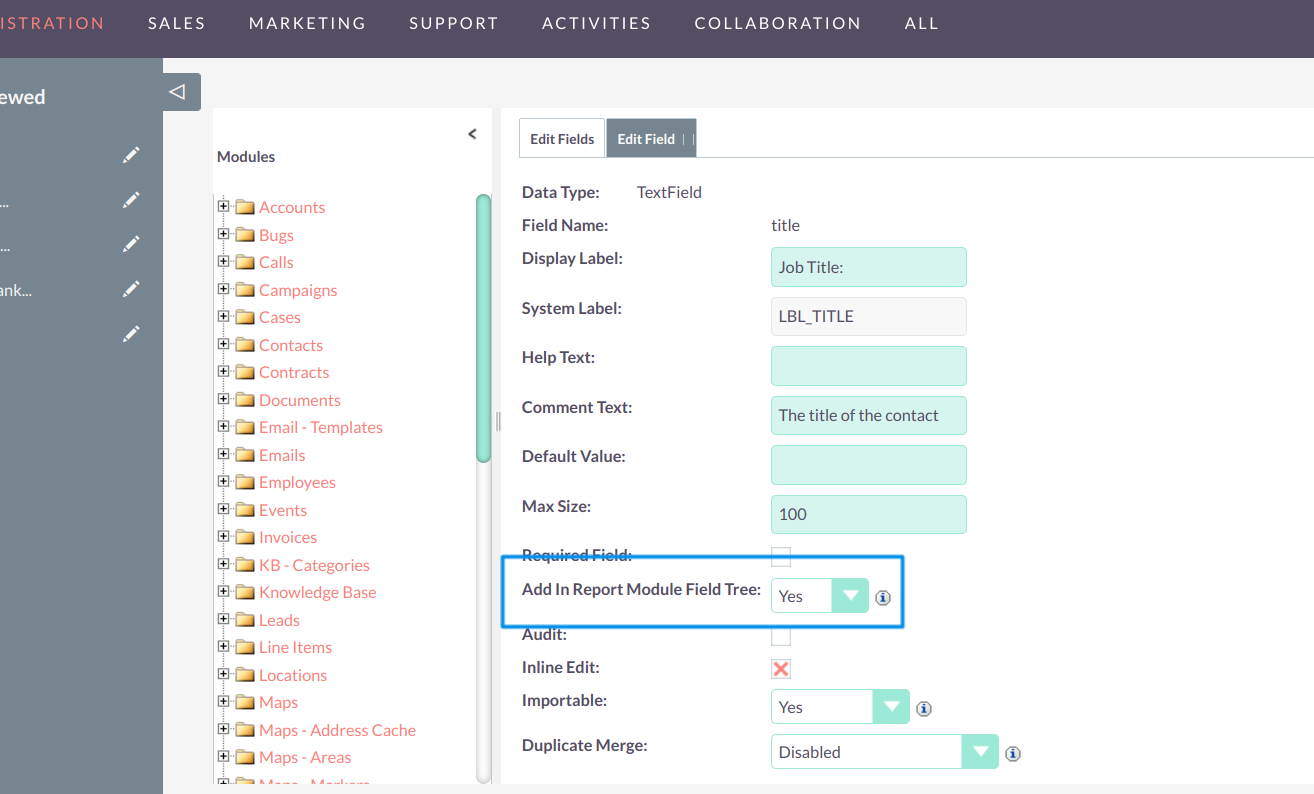Open the Add In Report Module Field Tree dropdown
This screenshot has width=1314, height=794.
(x=820, y=596)
